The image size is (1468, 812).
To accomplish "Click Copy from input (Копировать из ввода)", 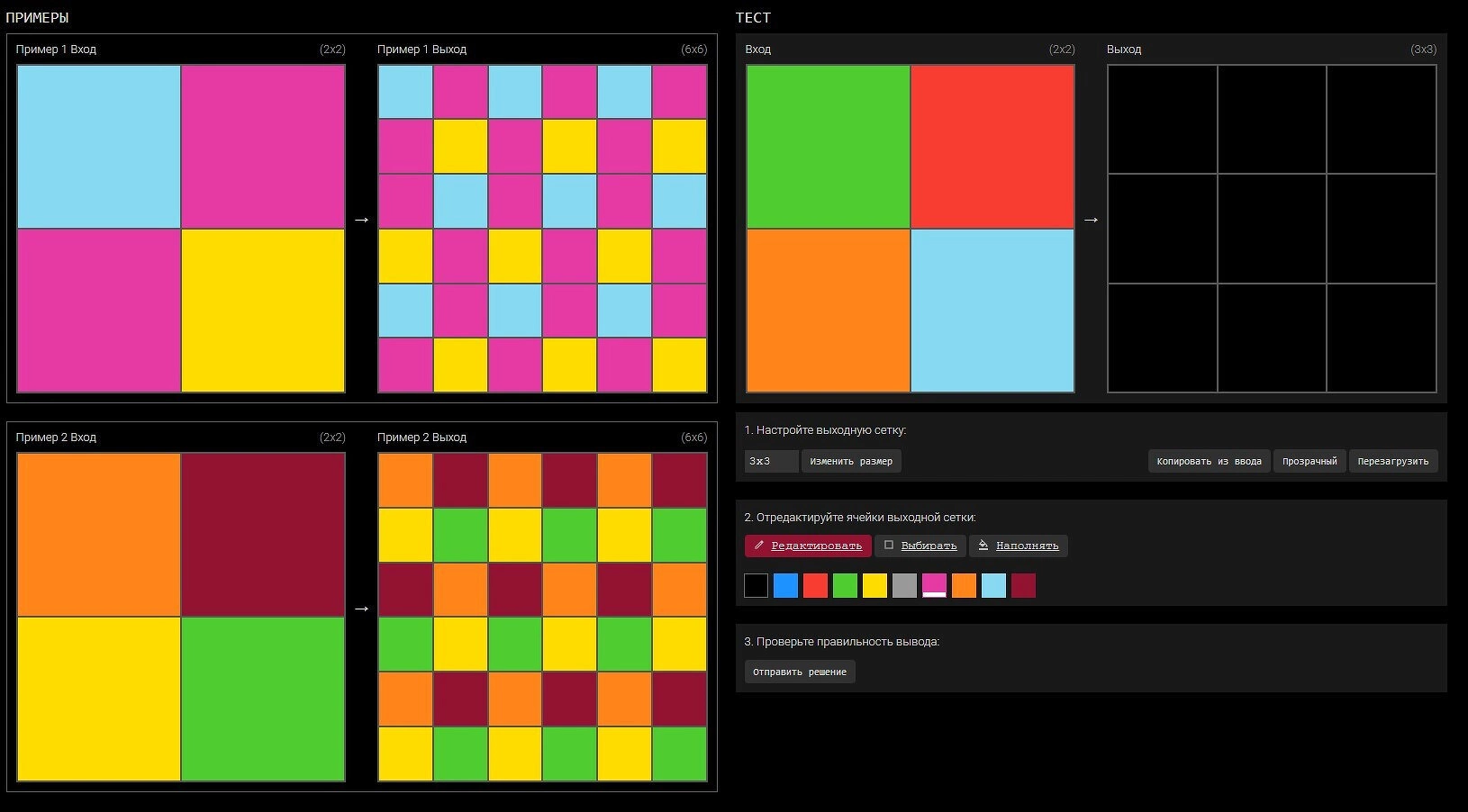I will (x=1209, y=461).
